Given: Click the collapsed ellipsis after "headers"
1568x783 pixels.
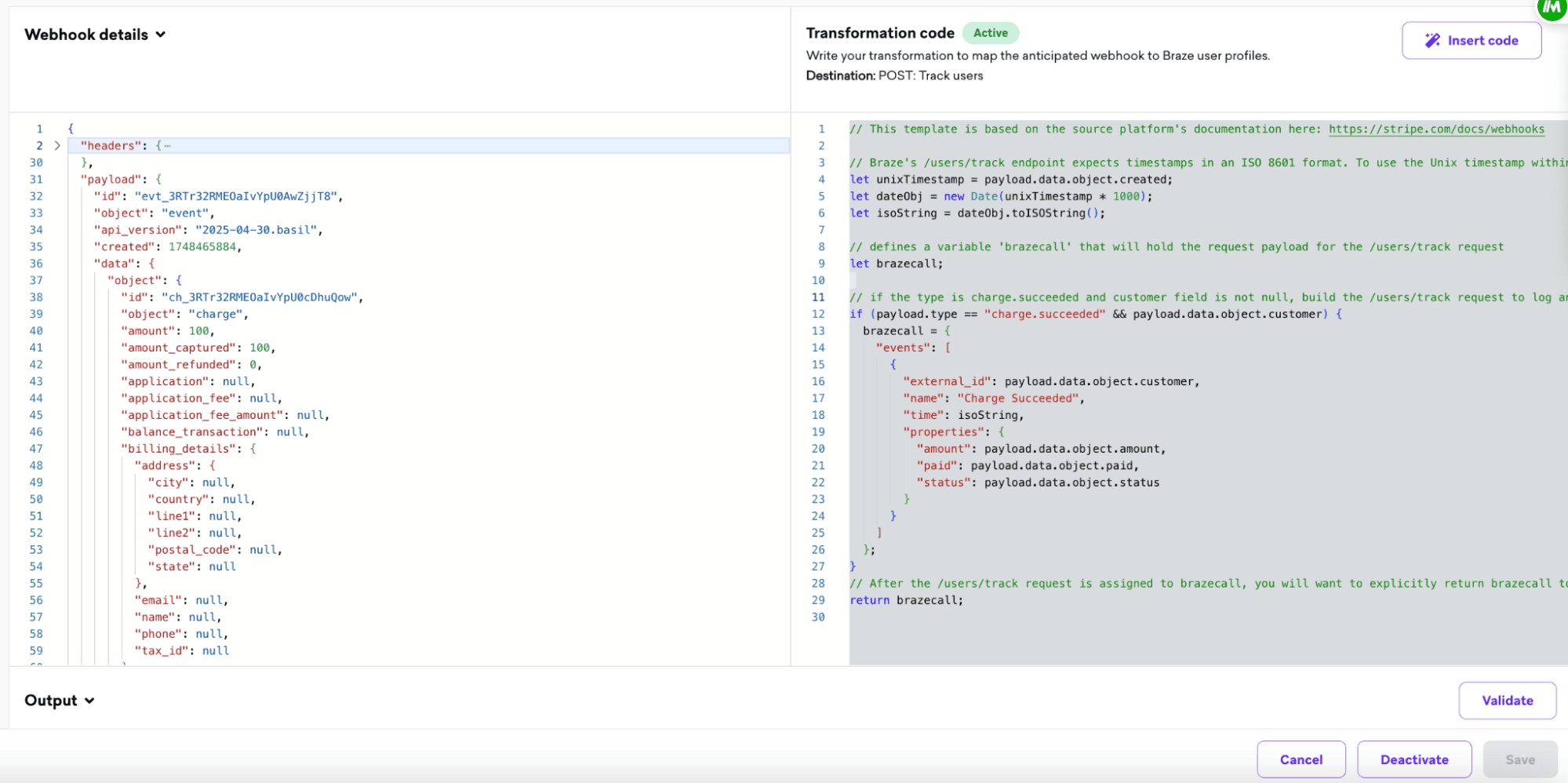Looking at the screenshot, I should click(x=167, y=146).
